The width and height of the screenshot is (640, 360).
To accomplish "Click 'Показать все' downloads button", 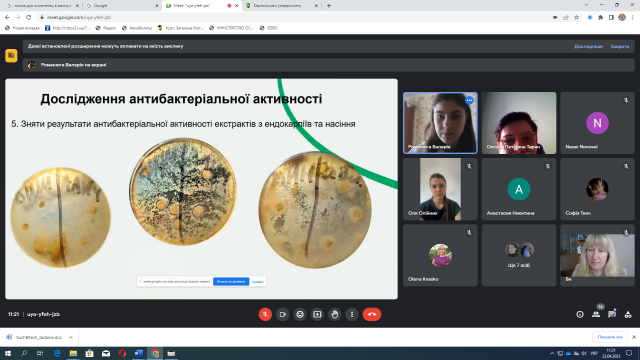I will [x=610, y=337].
